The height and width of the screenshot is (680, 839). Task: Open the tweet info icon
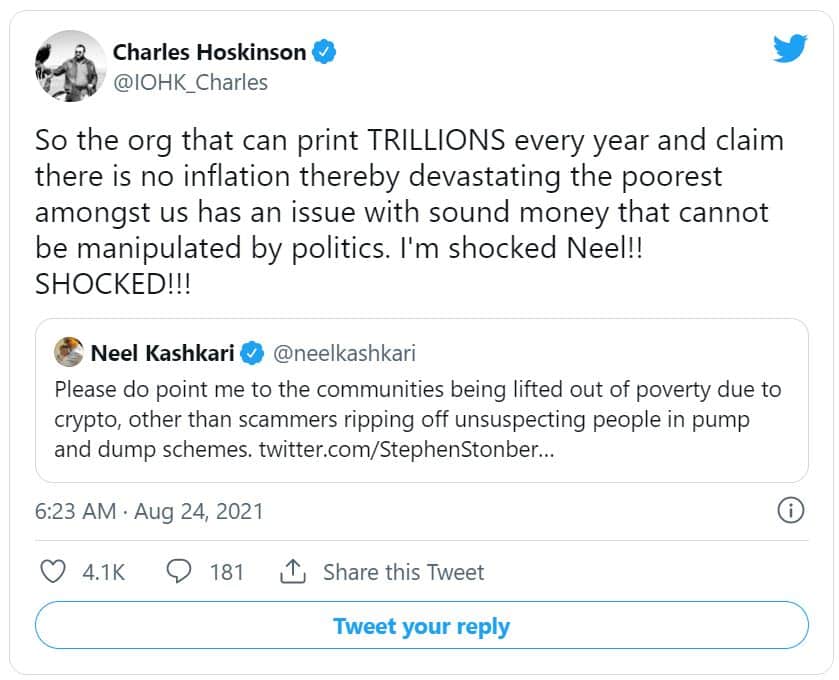tap(790, 511)
